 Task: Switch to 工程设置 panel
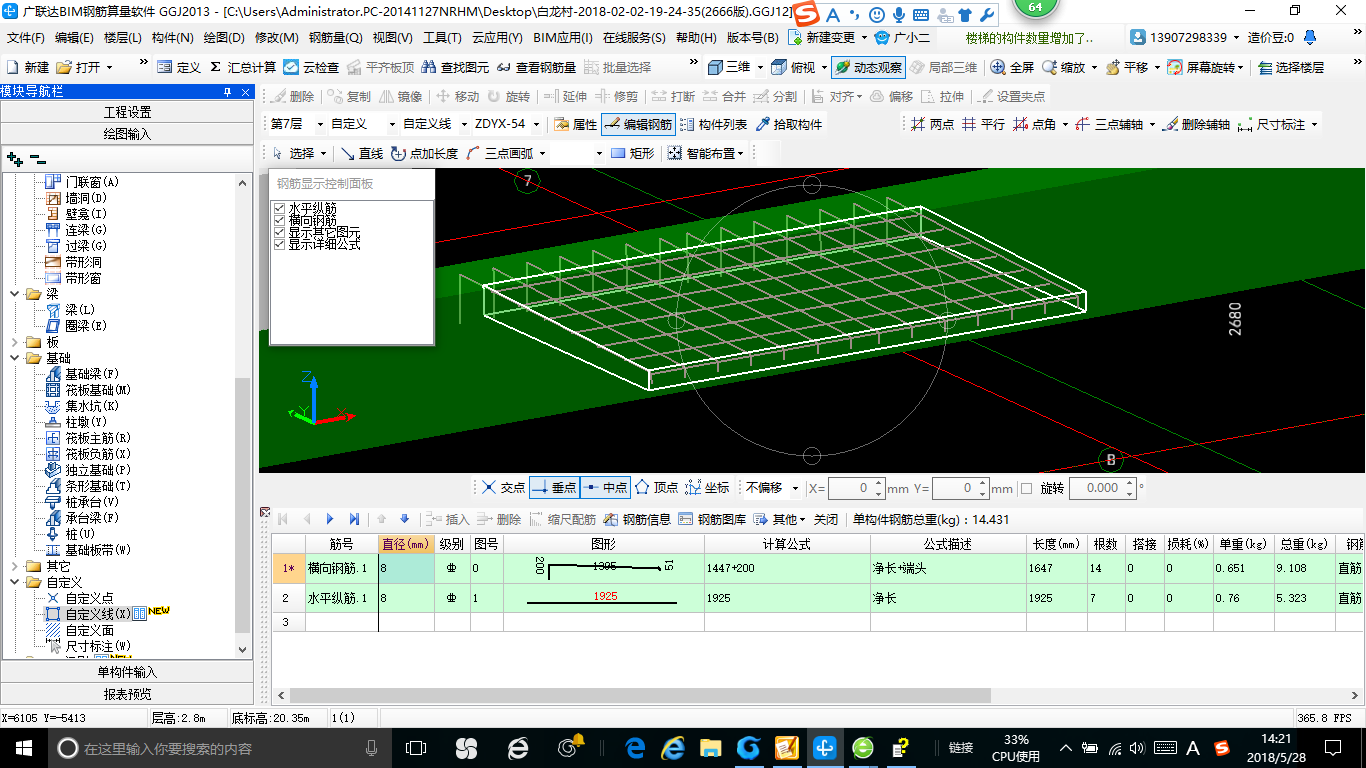click(127, 112)
